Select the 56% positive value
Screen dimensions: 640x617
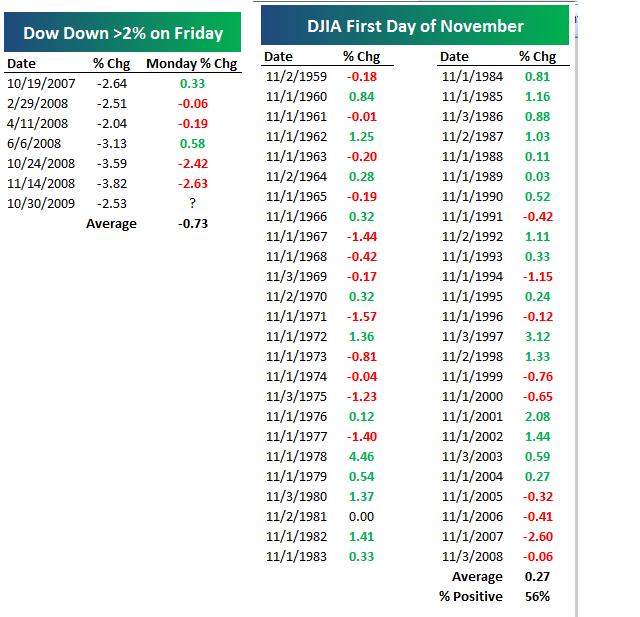pyautogui.click(x=537, y=597)
